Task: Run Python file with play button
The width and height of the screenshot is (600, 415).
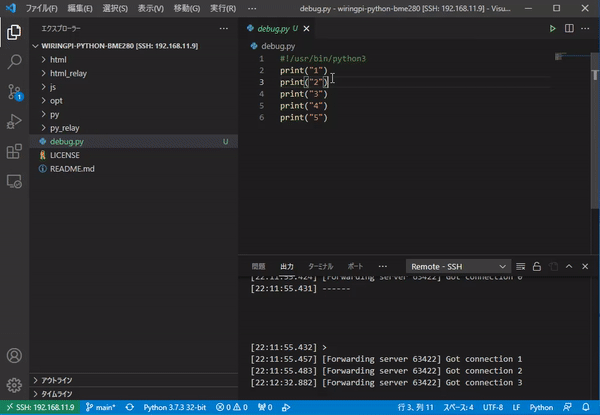Action: [553, 29]
